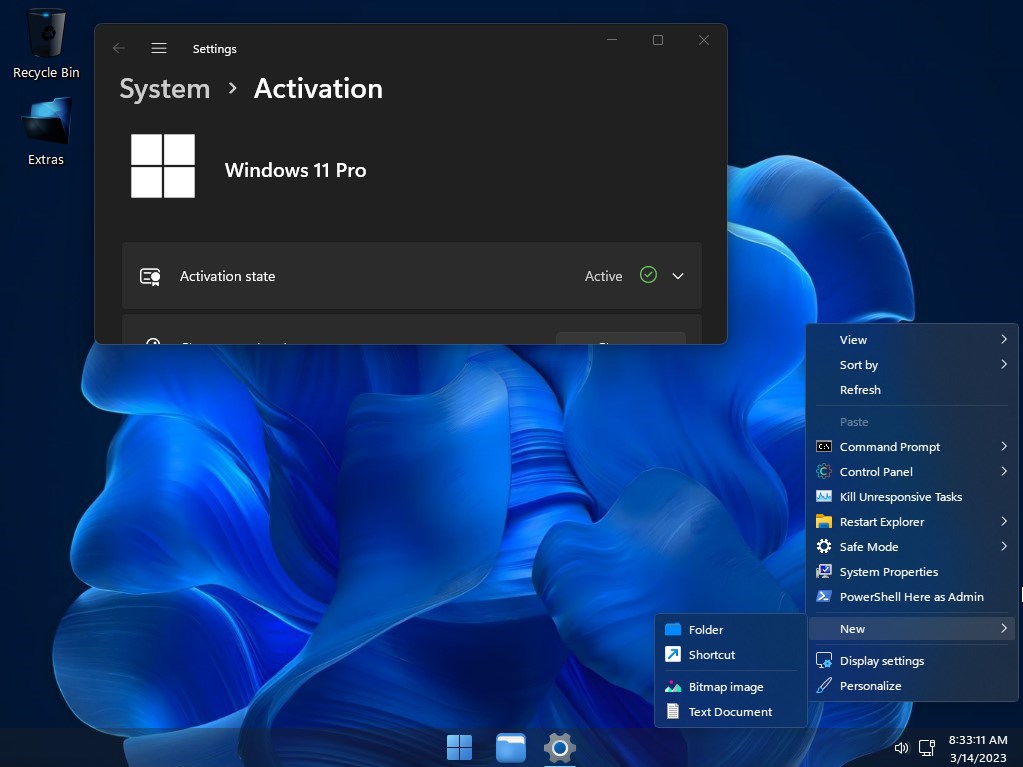Expand the Activation state chevron
The height and width of the screenshot is (767, 1023).
[678, 276]
